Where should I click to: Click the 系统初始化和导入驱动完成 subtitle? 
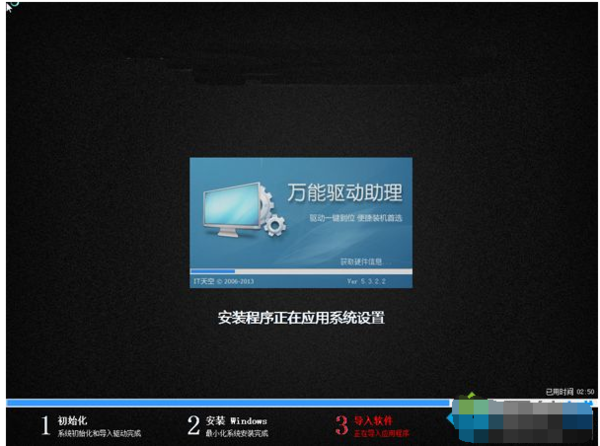99,433
